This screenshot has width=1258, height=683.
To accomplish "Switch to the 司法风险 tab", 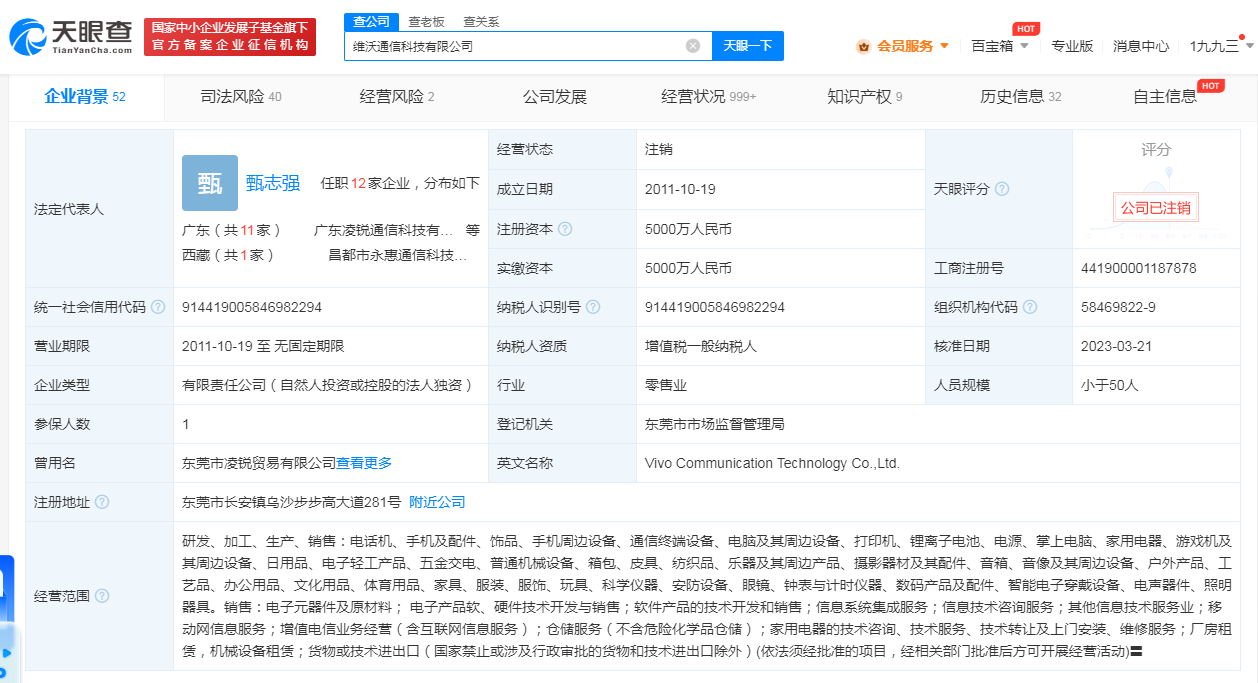I will pyautogui.click(x=241, y=97).
